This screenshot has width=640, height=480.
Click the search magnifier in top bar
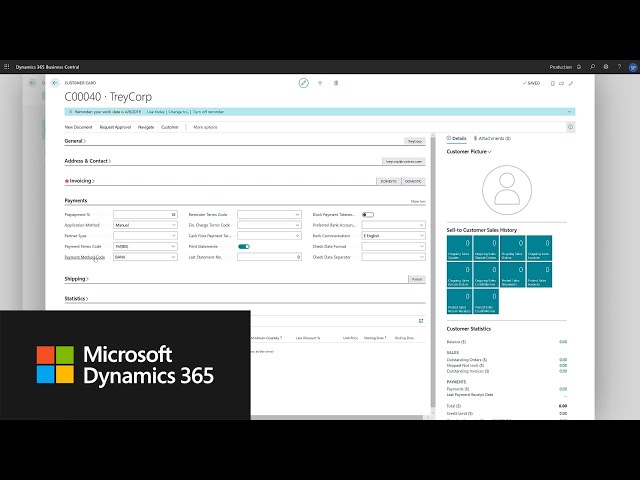coord(592,67)
